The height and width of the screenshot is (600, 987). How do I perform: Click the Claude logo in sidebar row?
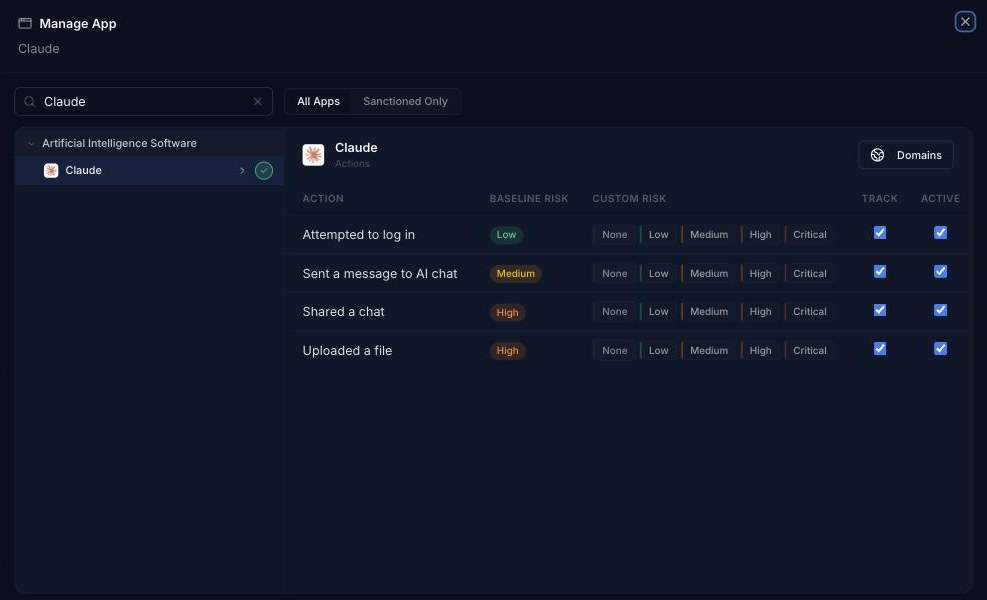tap(51, 171)
